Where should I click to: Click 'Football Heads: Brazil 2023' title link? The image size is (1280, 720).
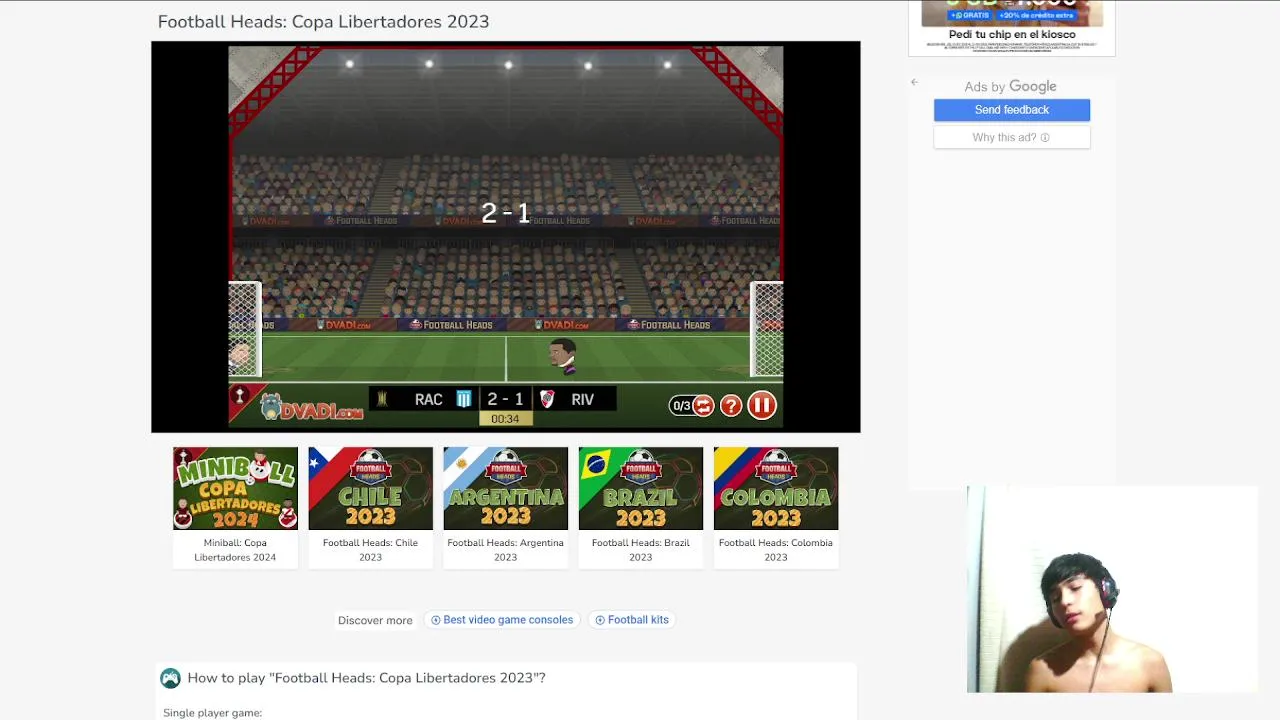(640, 550)
